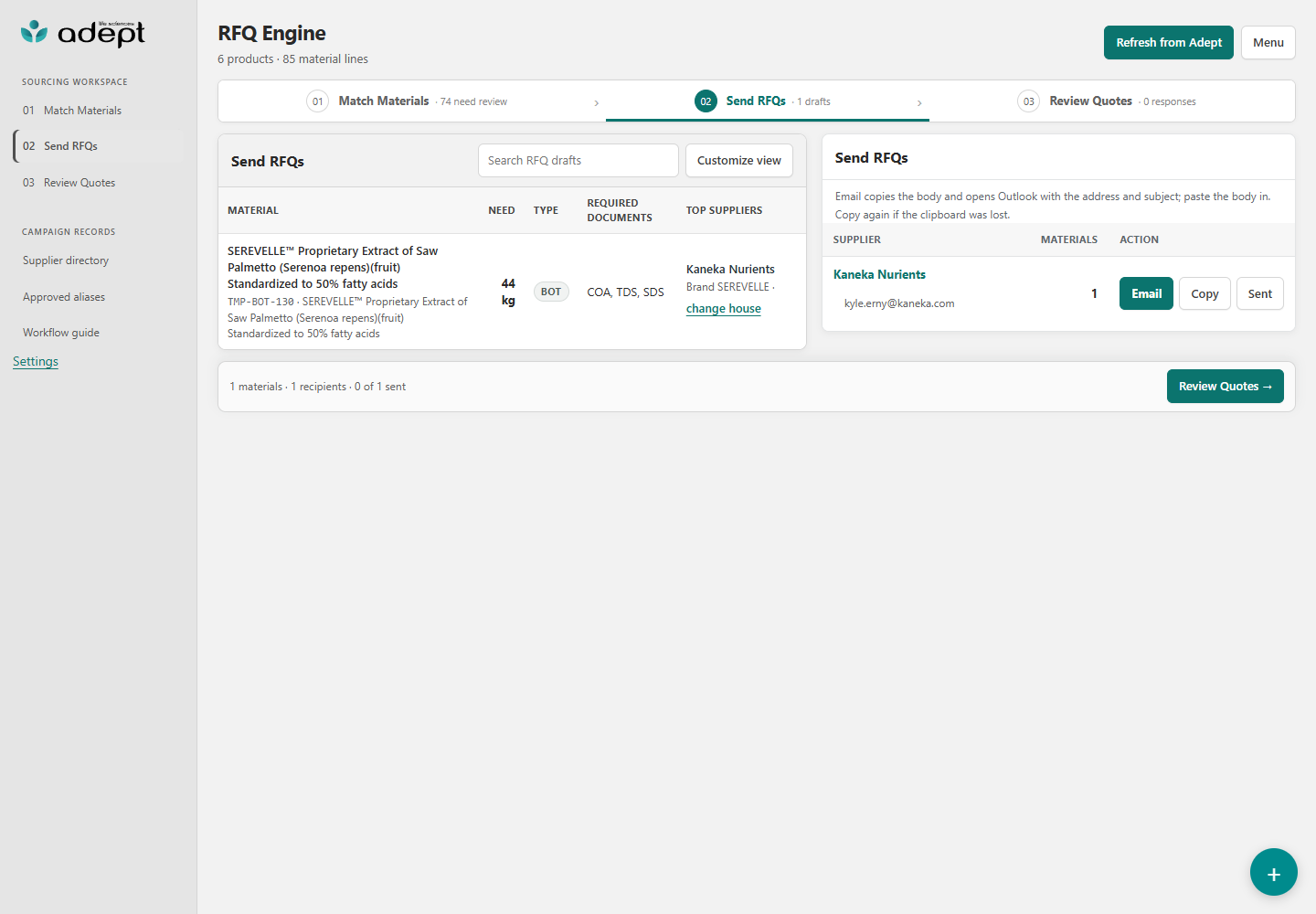Click the step 03 circle in the stepper
The height and width of the screenshot is (914, 1316).
click(1029, 101)
